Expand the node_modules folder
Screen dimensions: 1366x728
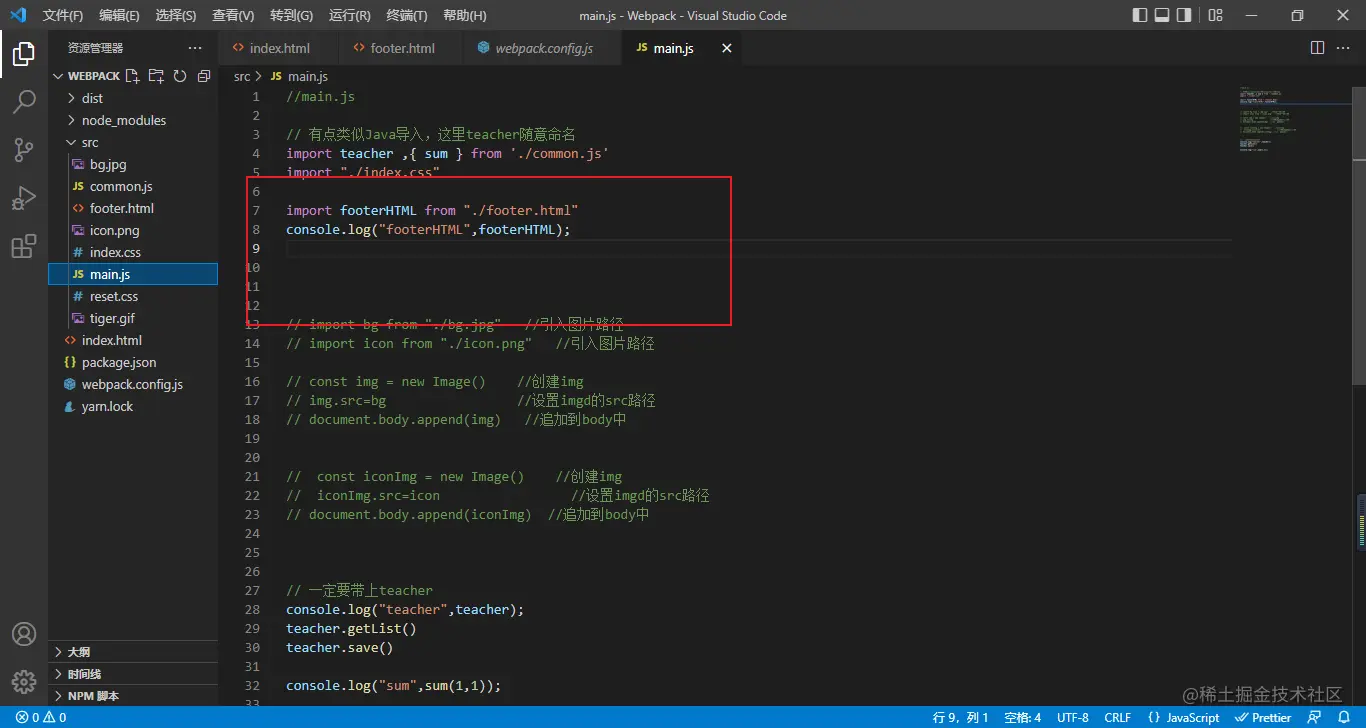pos(133,120)
